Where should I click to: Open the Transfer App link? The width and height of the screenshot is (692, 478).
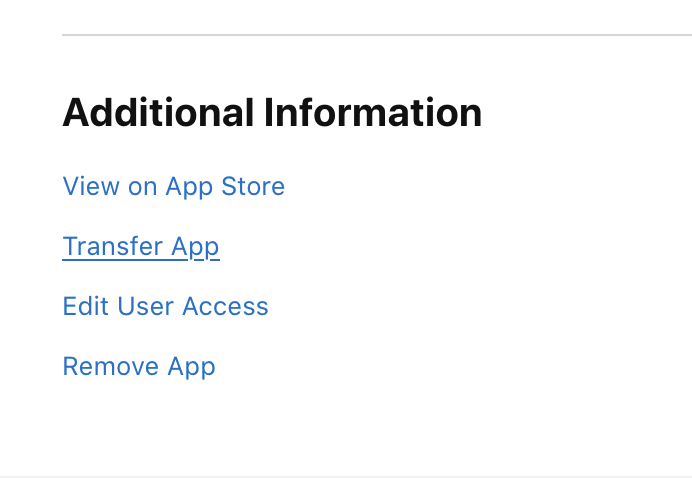click(x=141, y=247)
